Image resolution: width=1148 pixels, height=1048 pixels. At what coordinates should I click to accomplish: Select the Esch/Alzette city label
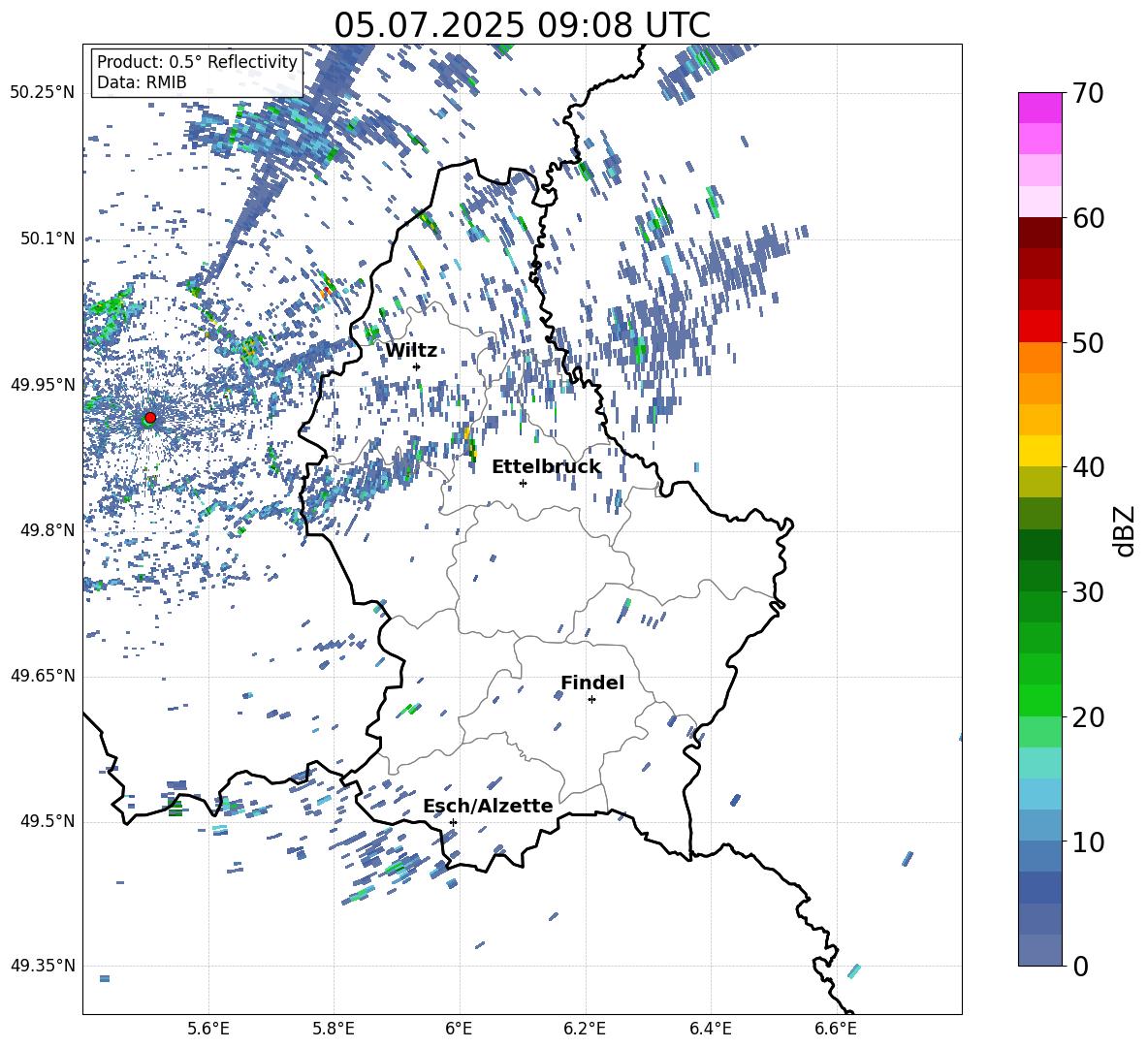tap(488, 806)
